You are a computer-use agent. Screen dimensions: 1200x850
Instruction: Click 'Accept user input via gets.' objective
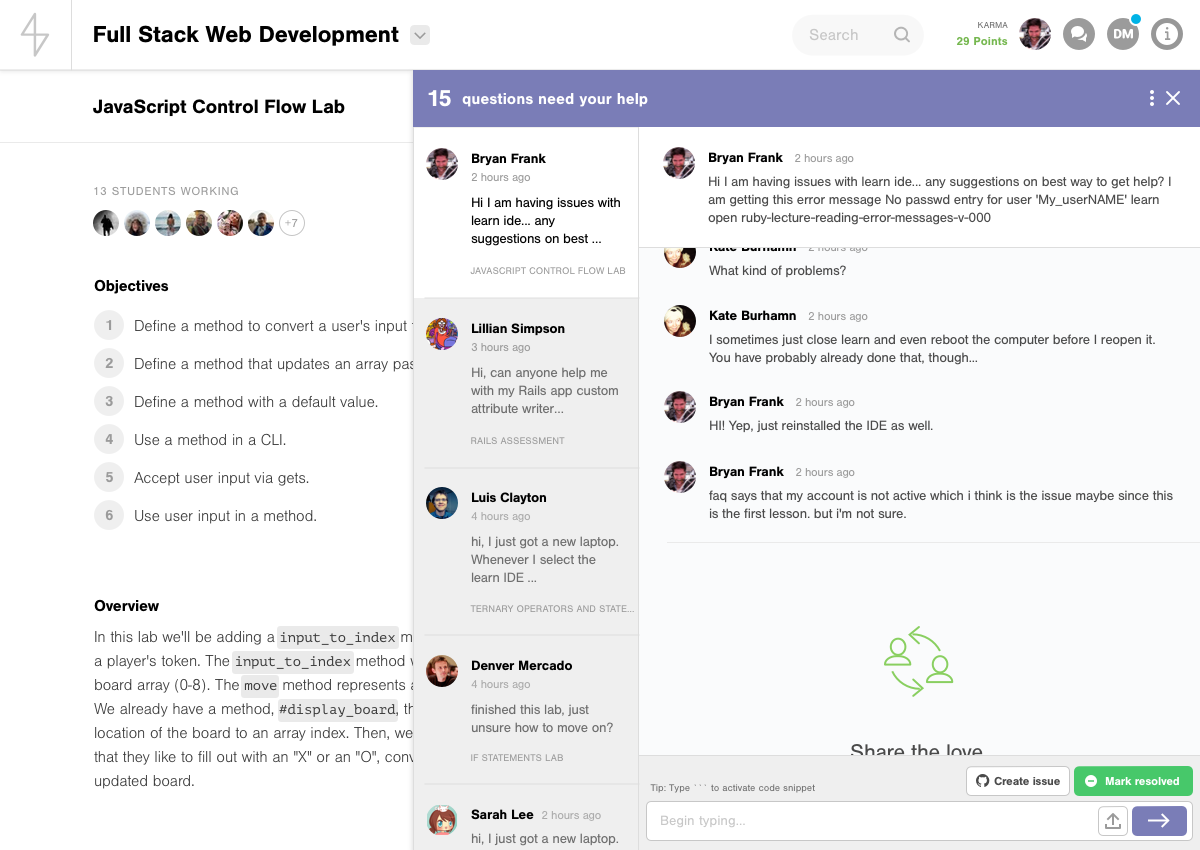coord(222,478)
